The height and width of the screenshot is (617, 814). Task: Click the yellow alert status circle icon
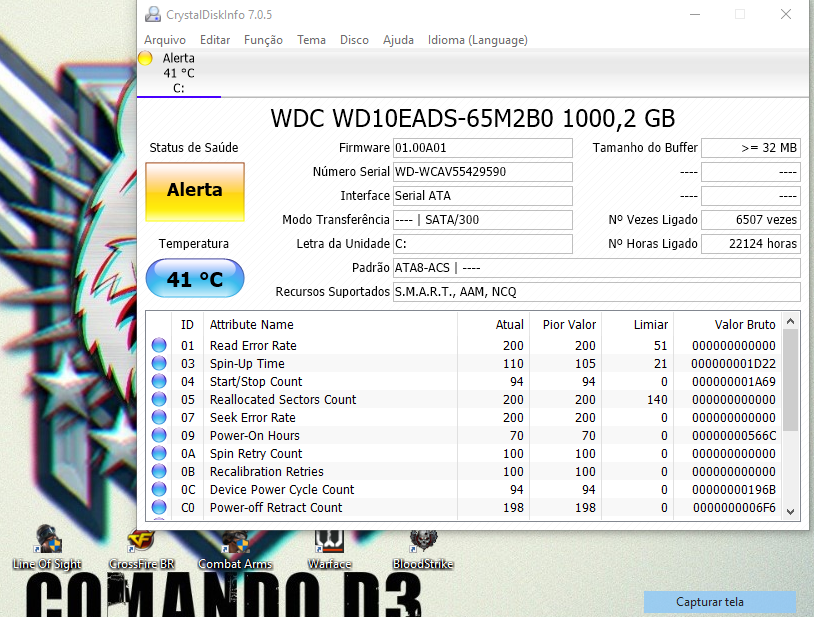145,59
